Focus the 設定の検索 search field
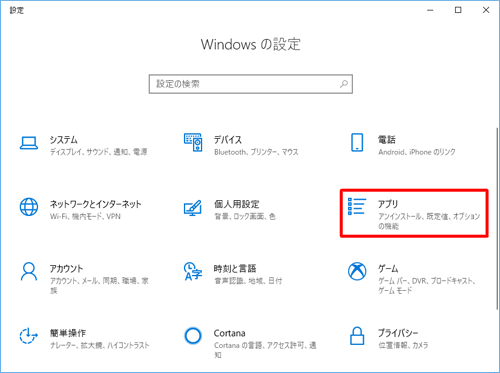Screen dimensions: 500x373 coord(251,84)
